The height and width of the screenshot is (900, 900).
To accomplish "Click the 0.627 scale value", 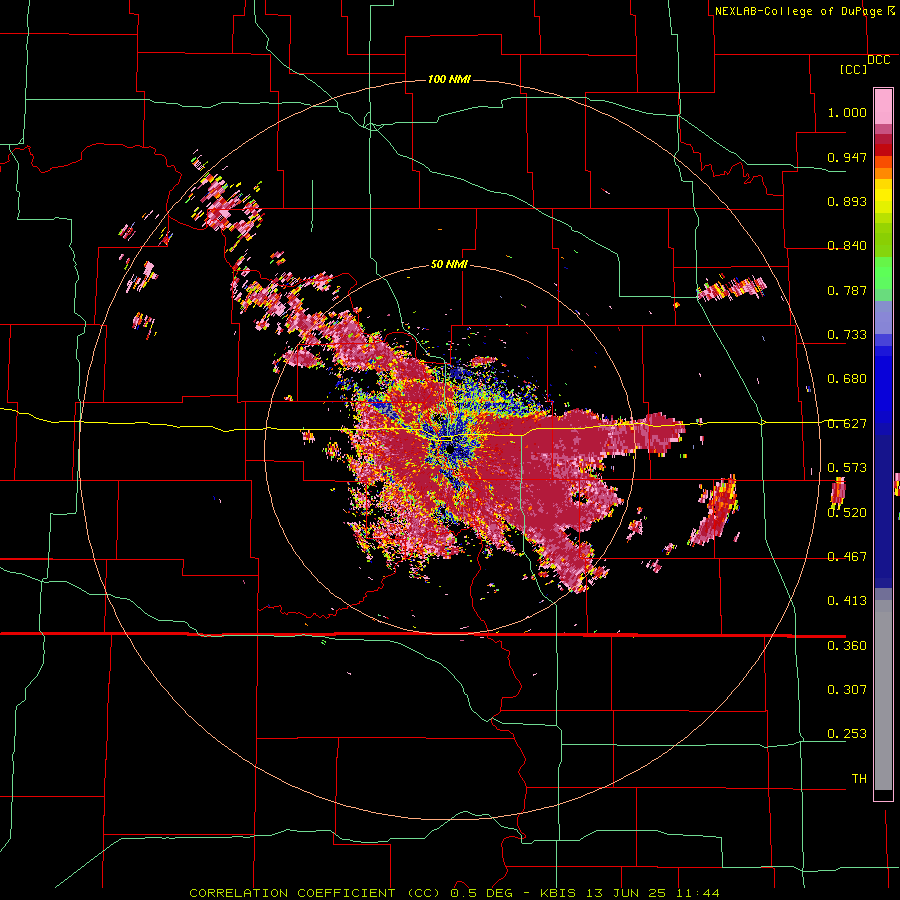I will pyautogui.click(x=847, y=424).
